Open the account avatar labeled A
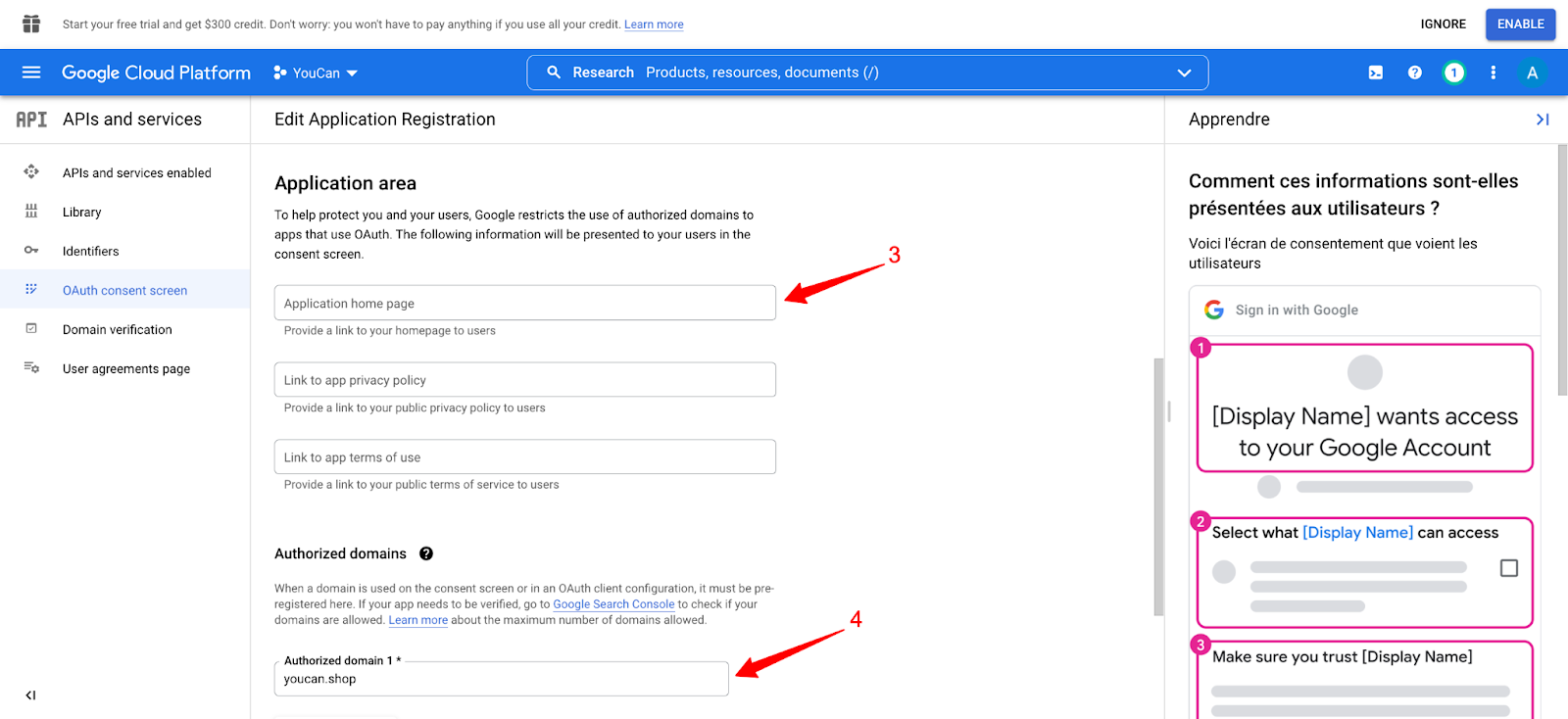Screen dimensions: 1568x719 (1533, 72)
